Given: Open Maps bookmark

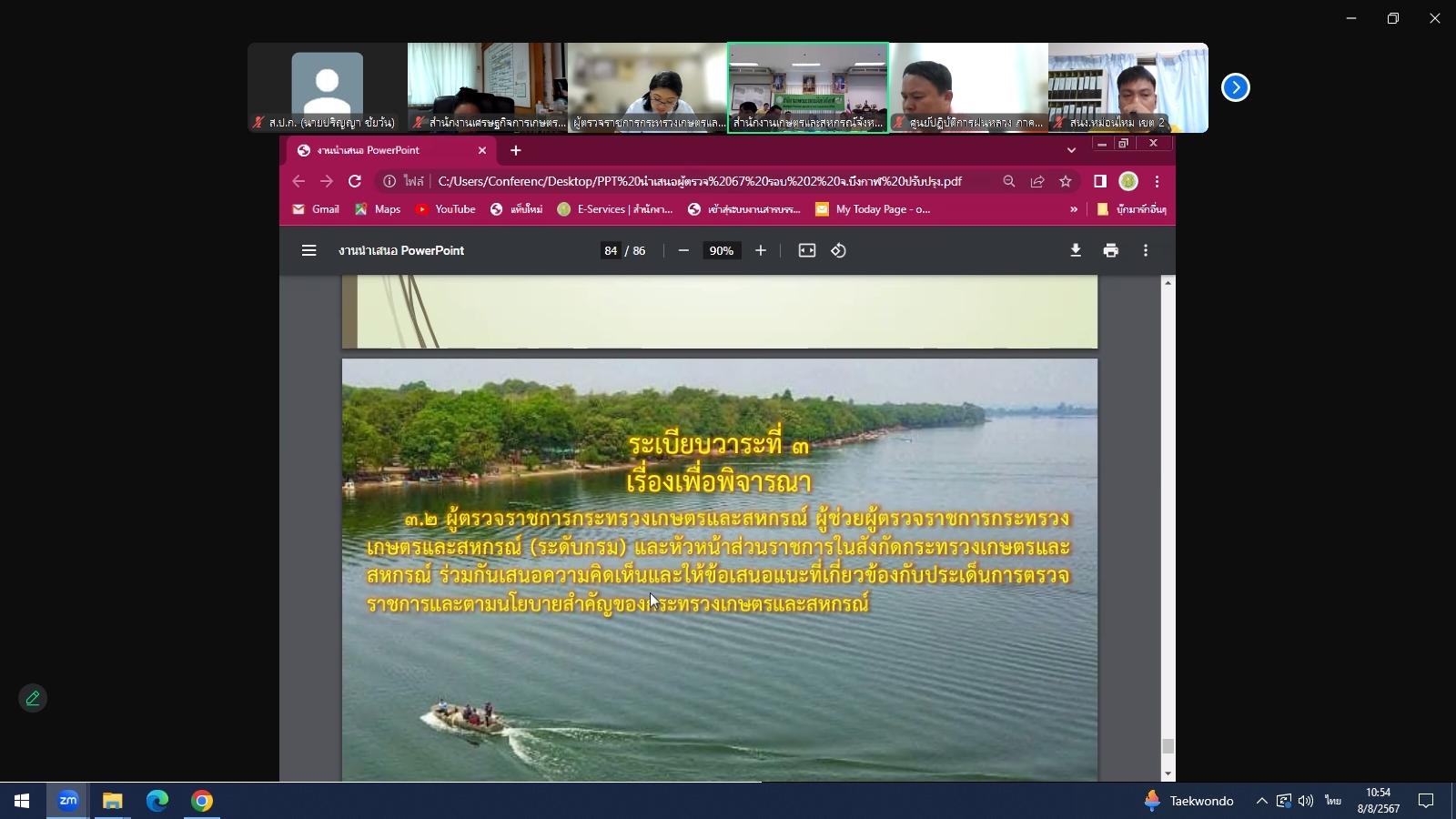Looking at the screenshot, I should point(378,209).
